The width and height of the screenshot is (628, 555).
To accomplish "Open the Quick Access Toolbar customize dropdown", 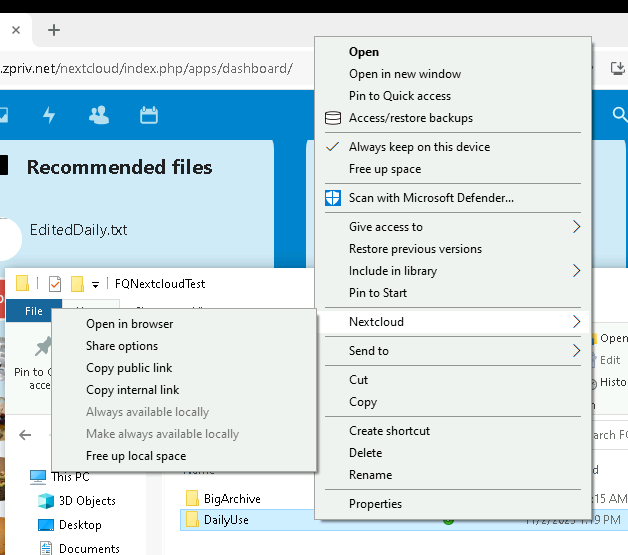I will [95, 284].
